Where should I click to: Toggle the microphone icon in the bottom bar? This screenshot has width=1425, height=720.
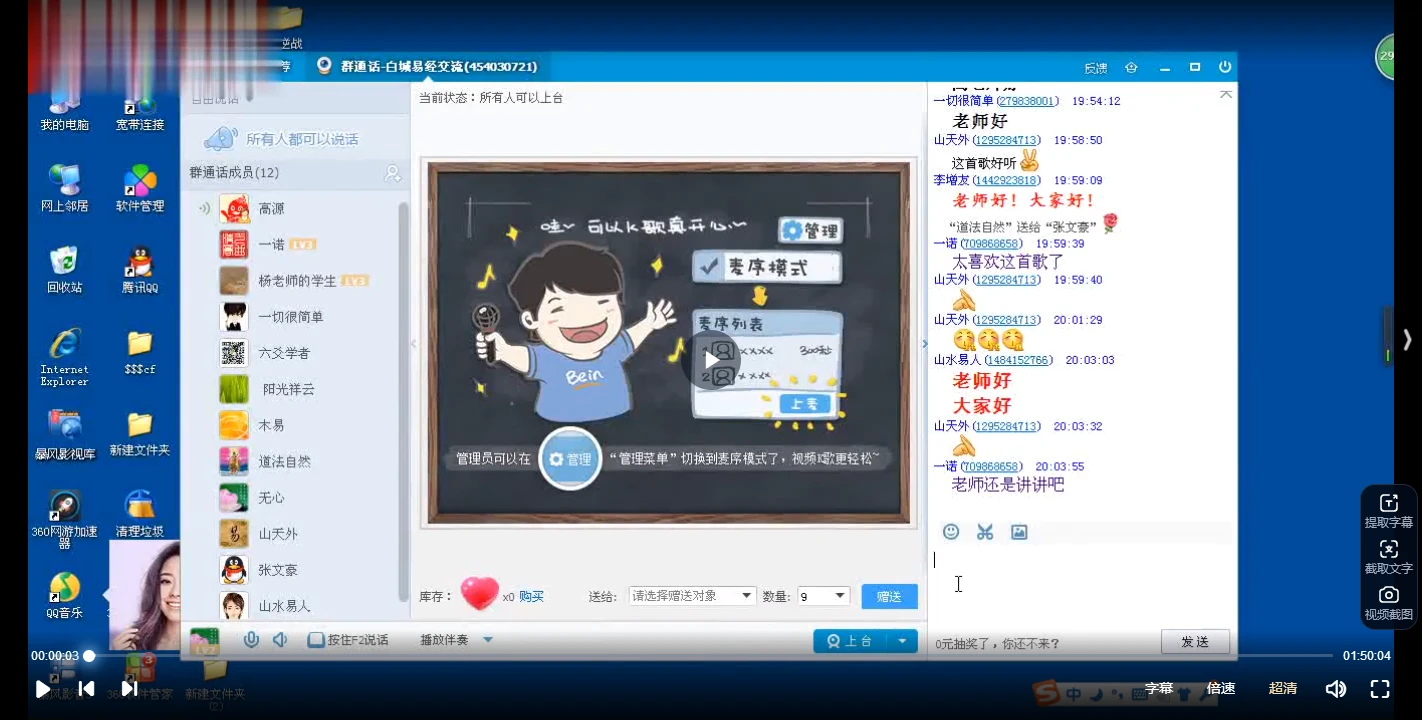[251, 639]
